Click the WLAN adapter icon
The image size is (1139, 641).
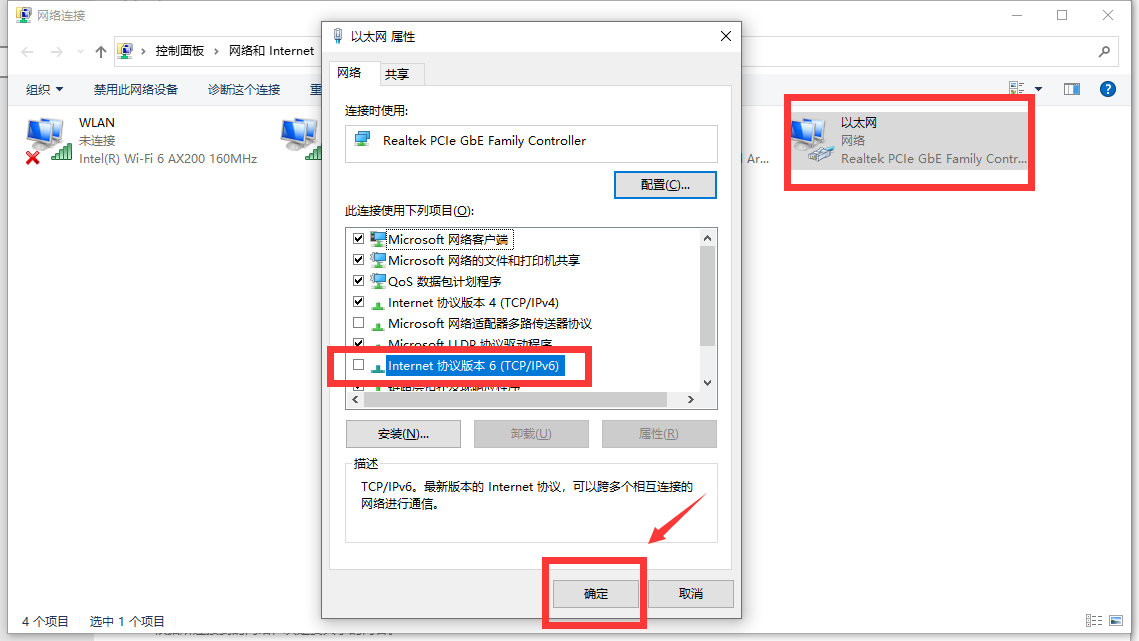[47, 140]
